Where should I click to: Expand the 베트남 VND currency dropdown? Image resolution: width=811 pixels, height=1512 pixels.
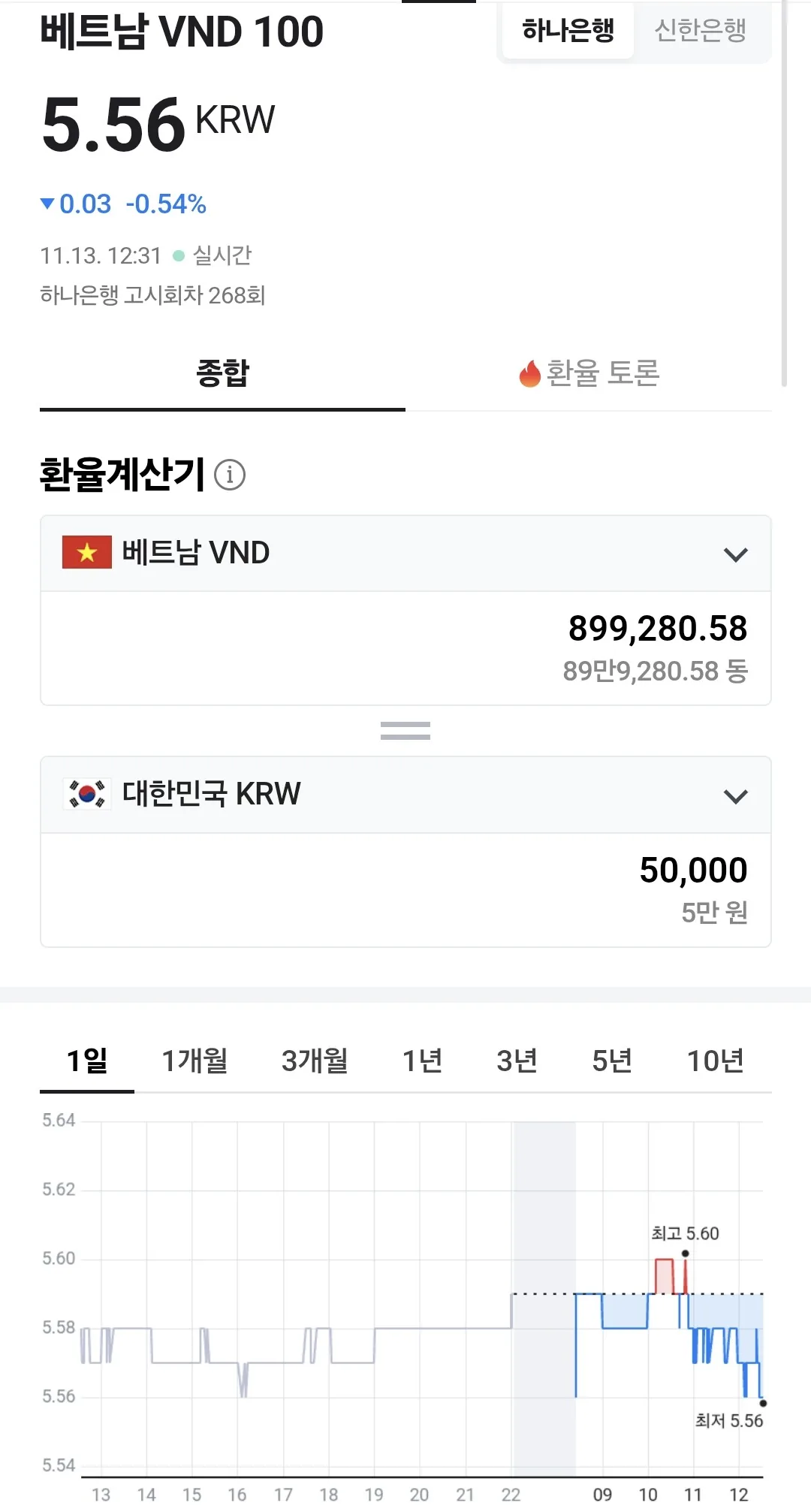point(405,554)
